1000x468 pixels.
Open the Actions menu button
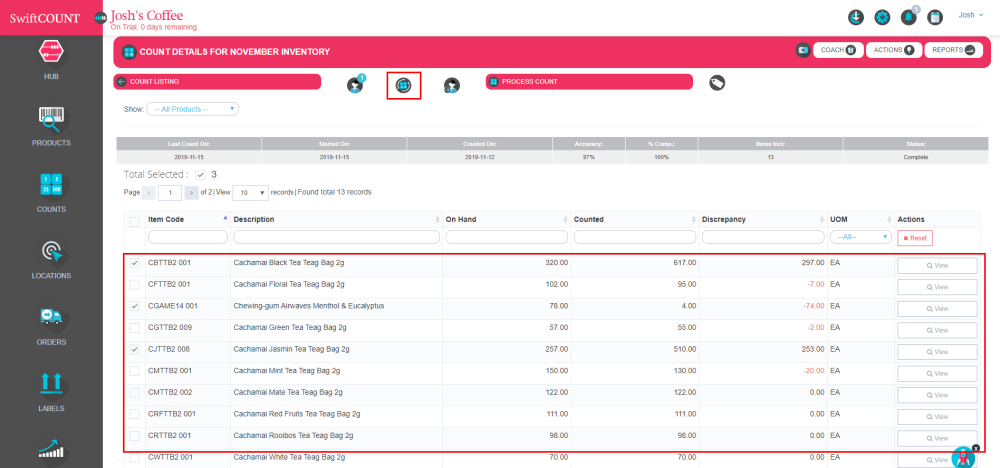point(893,50)
